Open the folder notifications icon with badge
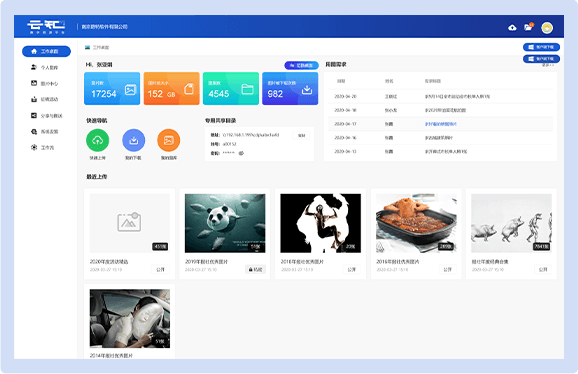578x374 pixels. (529, 27)
